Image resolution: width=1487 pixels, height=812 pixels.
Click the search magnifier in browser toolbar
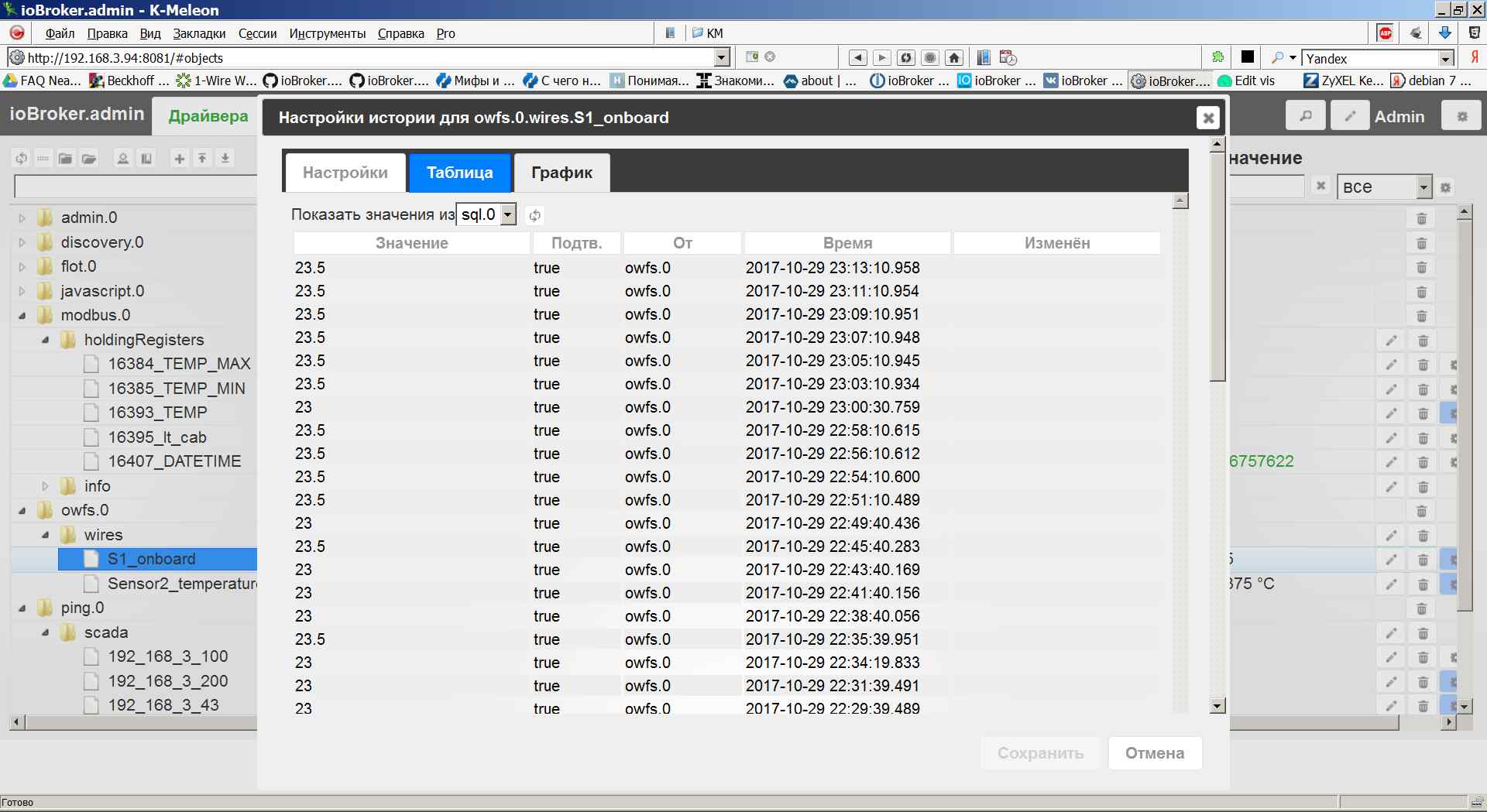pos(1278,58)
